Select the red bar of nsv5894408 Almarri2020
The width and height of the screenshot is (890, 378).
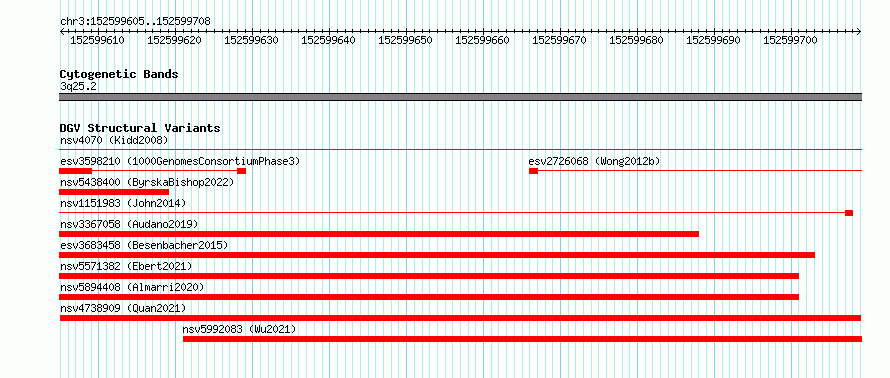pyautogui.click(x=429, y=297)
